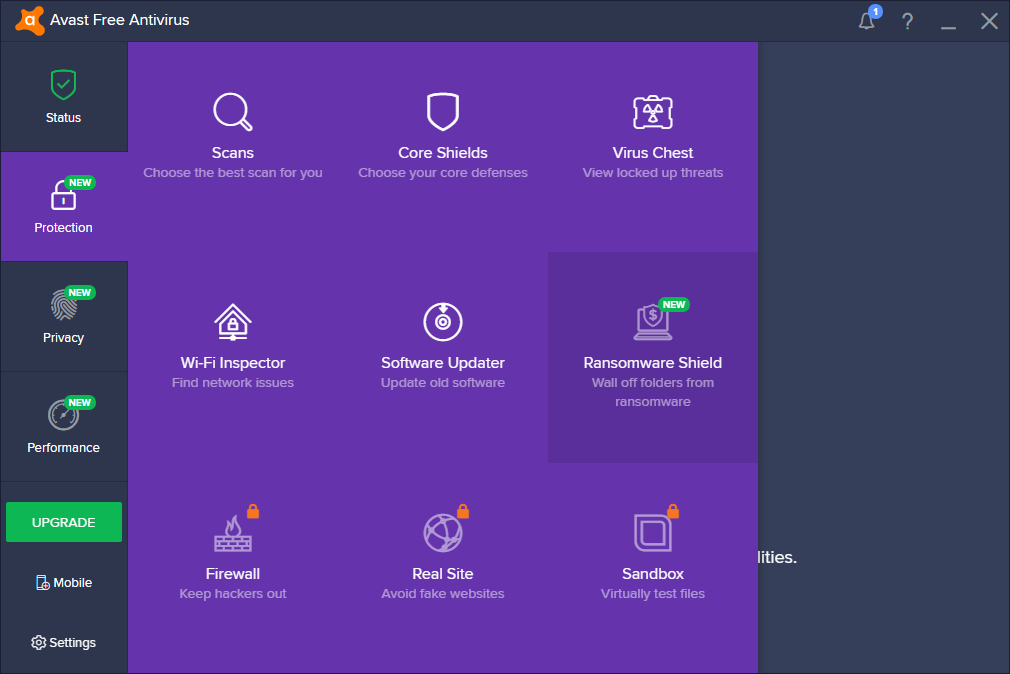Click the Core Shields title text

(443, 153)
